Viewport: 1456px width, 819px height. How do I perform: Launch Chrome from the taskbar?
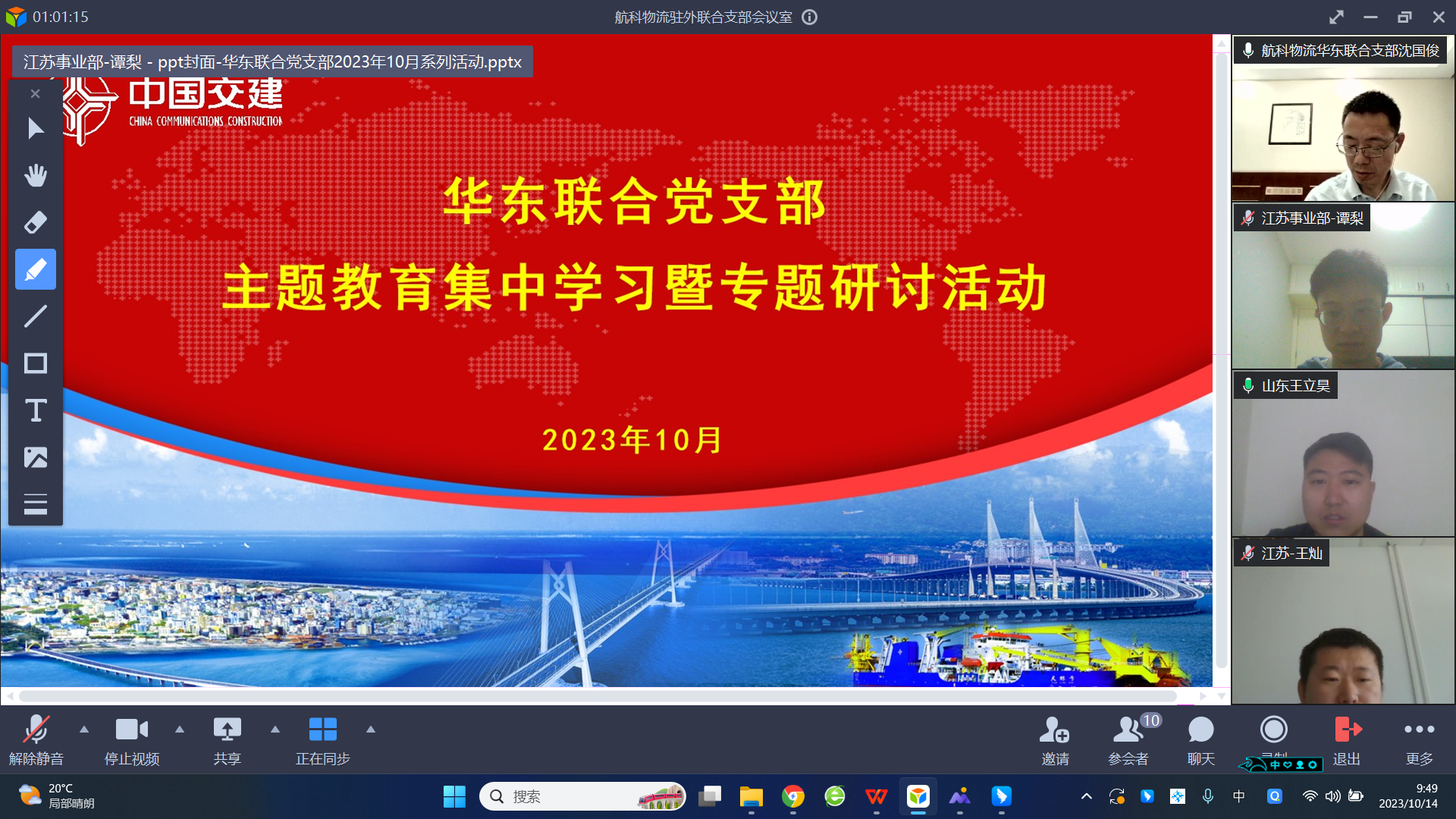pyautogui.click(x=792, y=797)
